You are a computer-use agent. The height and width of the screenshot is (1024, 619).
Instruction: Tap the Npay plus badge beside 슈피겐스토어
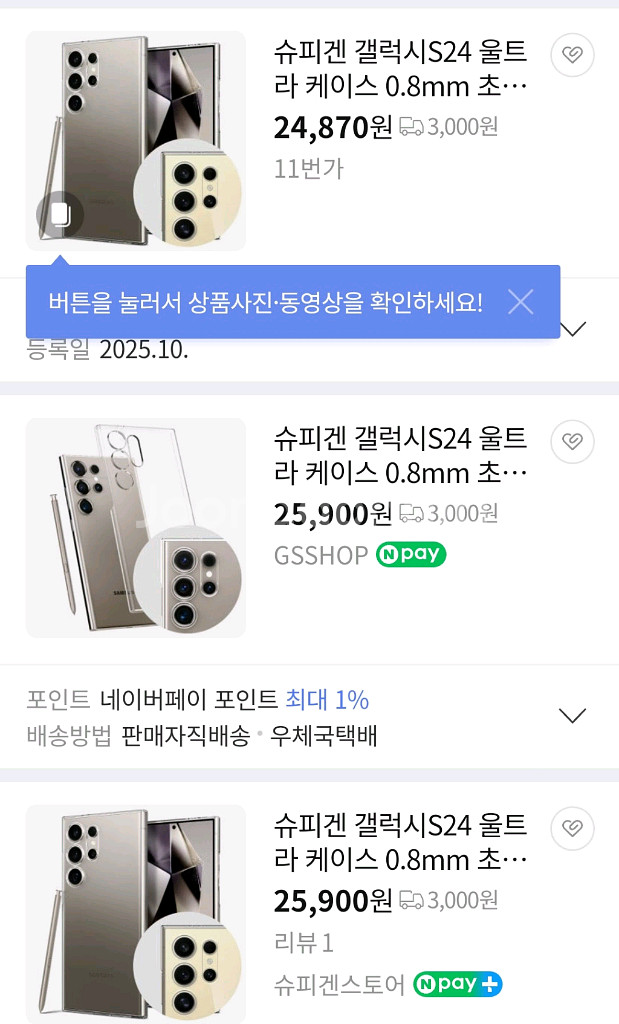(458, 985)
